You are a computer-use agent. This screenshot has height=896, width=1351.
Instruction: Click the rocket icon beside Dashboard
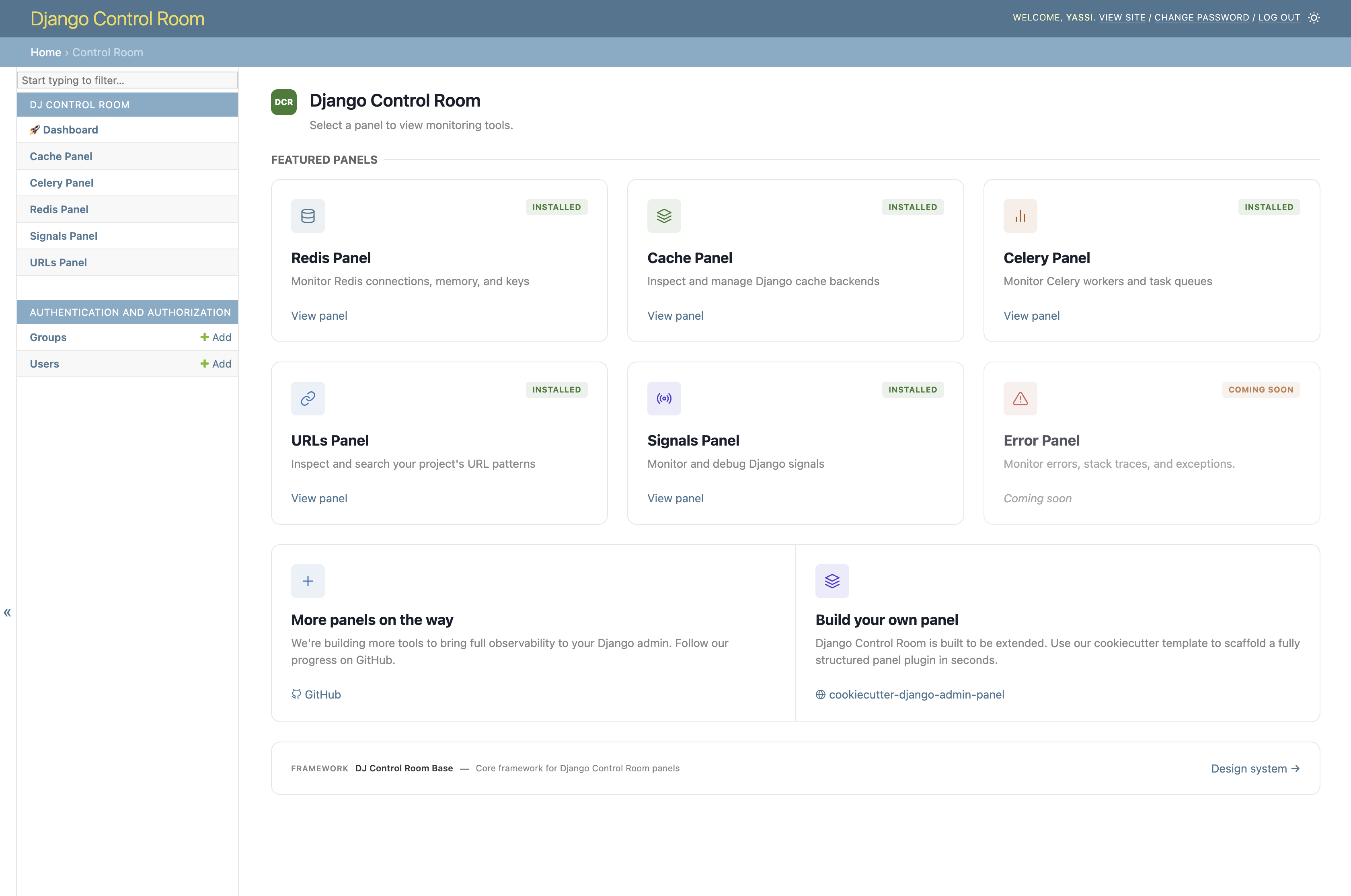click(x=35, y=130)
